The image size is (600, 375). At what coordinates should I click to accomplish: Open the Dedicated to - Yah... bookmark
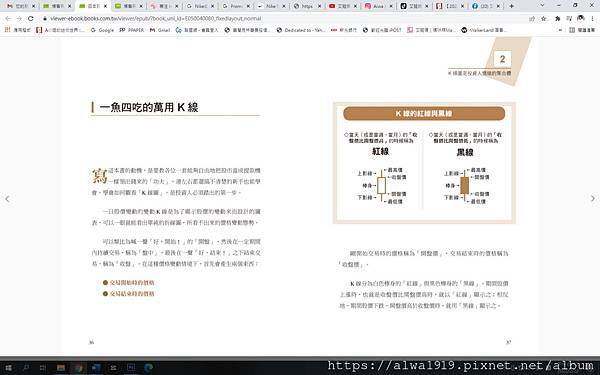click(x=301, y=30)
